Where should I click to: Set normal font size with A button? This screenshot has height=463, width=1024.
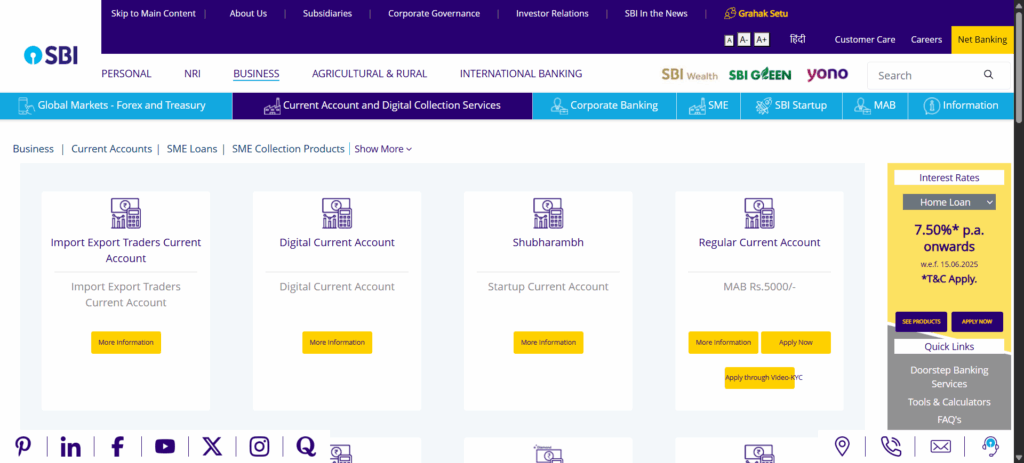[x=729, y=40]
